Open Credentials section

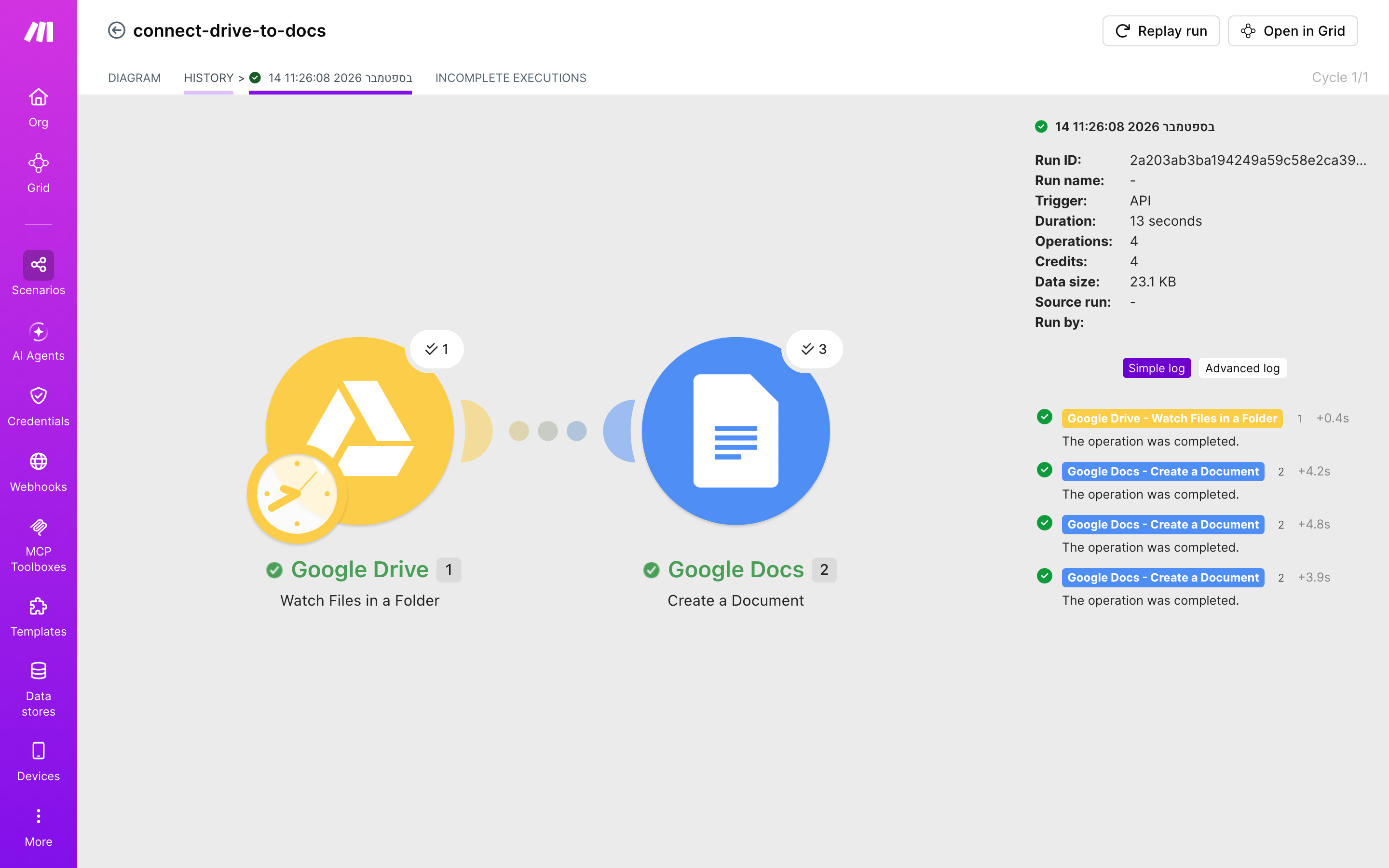point(39,407)
